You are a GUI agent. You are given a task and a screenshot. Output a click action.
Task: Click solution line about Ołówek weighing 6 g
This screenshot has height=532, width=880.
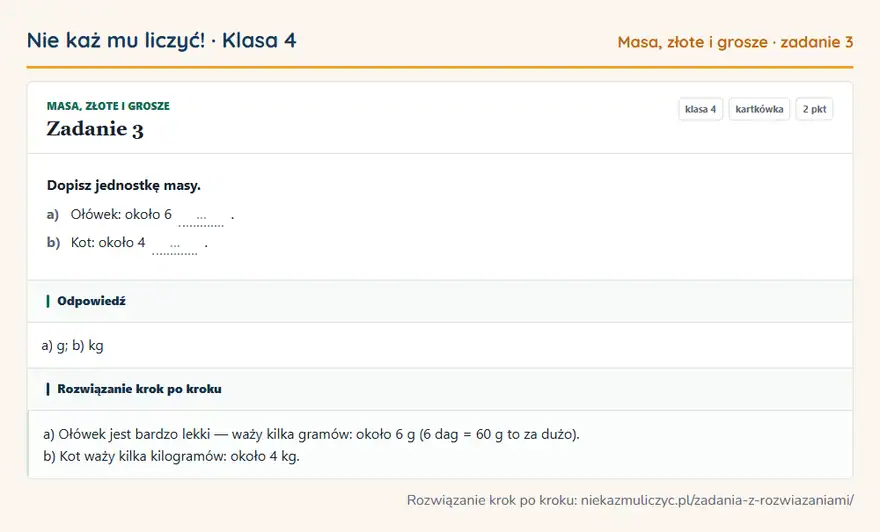[x=311, y=434]
